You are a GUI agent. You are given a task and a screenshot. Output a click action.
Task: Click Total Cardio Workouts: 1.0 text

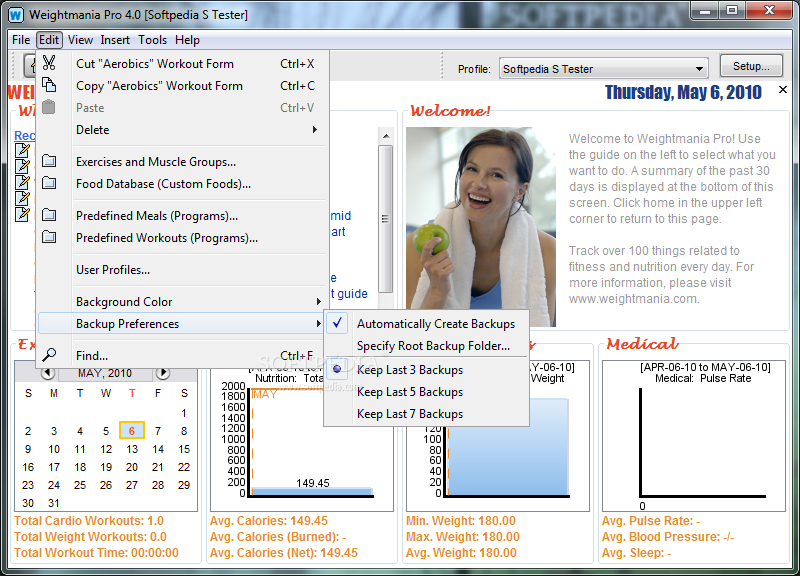point(89,520)
